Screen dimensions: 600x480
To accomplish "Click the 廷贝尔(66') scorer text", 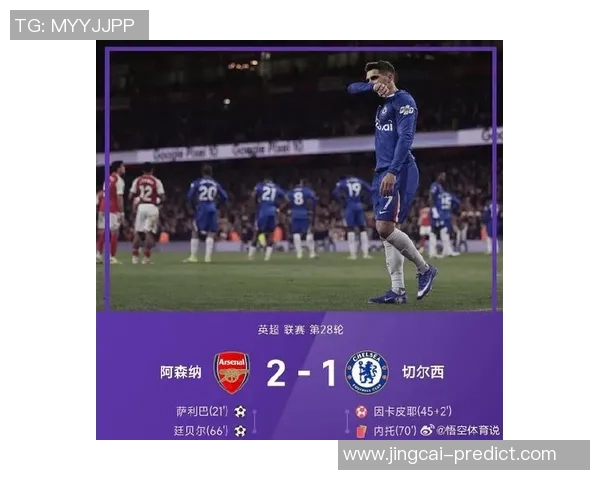I will pos(201,431).
